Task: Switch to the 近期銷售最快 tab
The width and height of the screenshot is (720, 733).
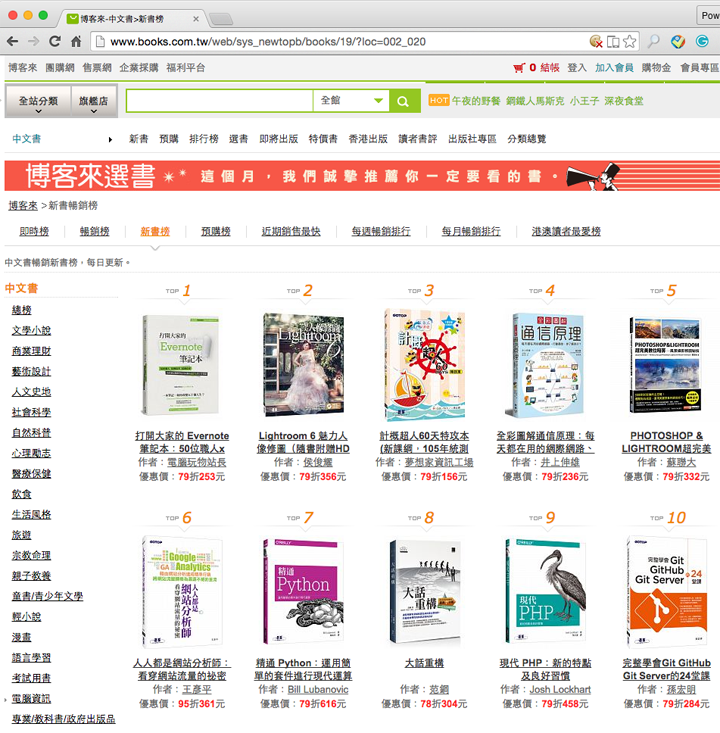Action: (291, 231)
